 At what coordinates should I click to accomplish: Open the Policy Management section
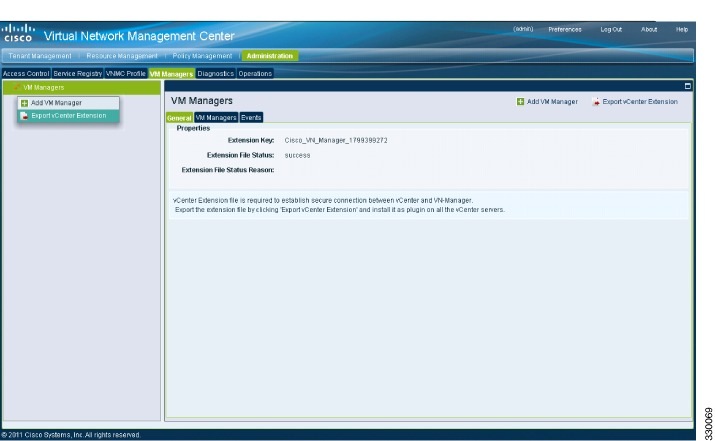[x=202, y=56]
